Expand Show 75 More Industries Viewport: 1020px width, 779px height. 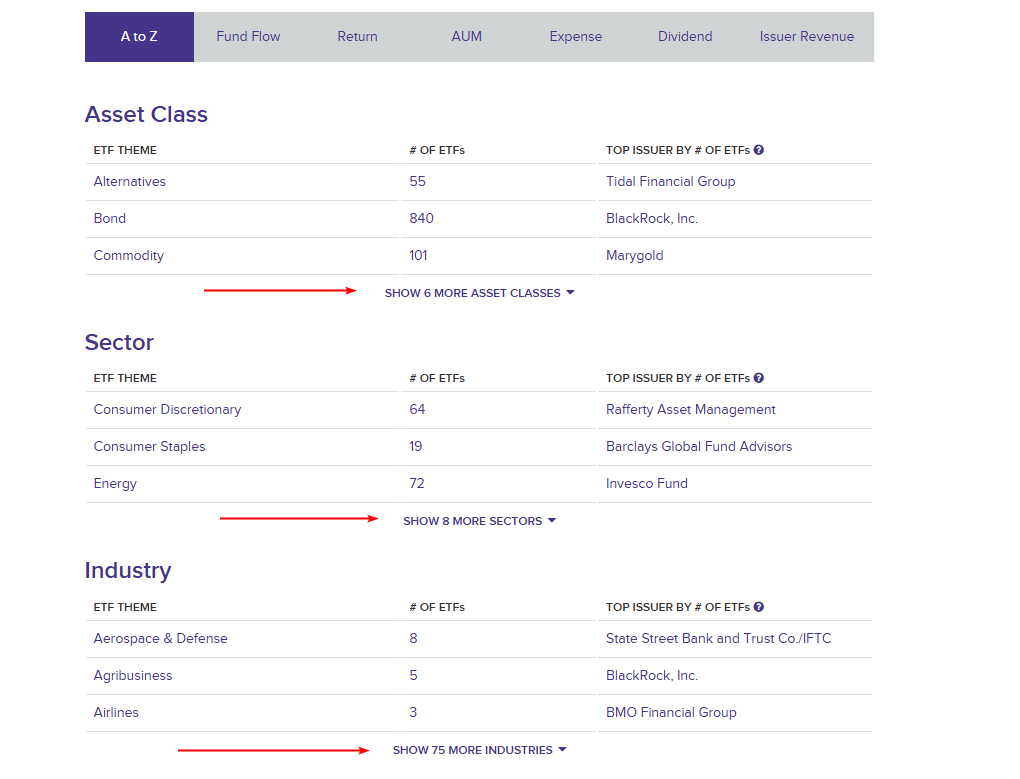[479, 750]
